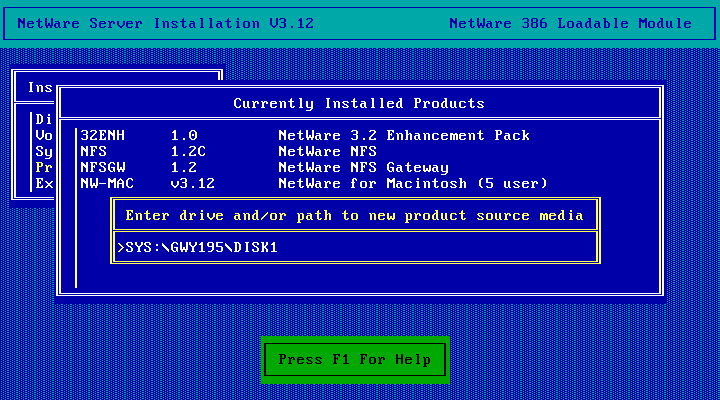Click the Enter drive and/or path prompt
Screen dimensions: 720x400
[x=354, y=215]
